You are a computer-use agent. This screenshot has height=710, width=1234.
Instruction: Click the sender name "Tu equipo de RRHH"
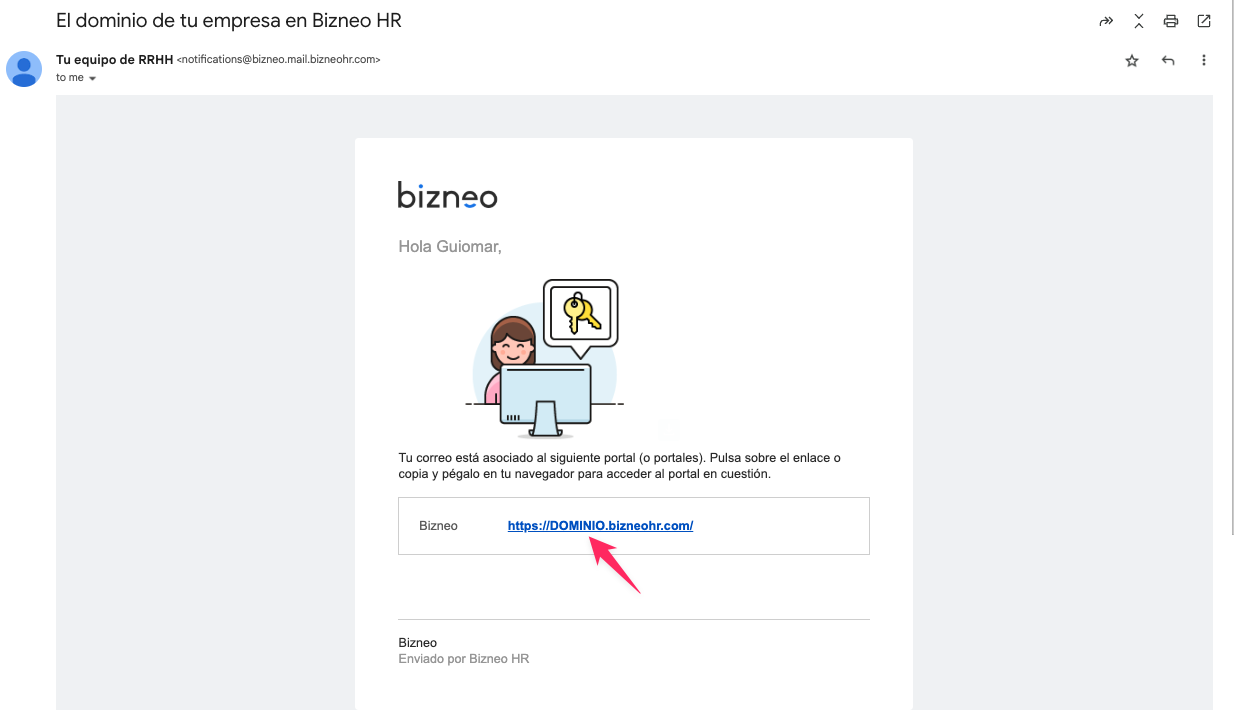point(114,60)
